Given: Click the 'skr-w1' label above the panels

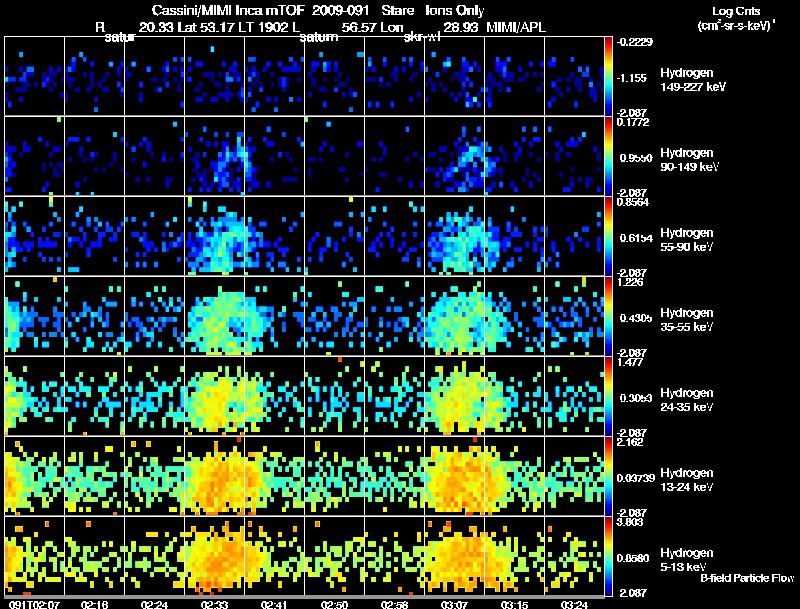Looking at the screenshot, I should (422, 37).
